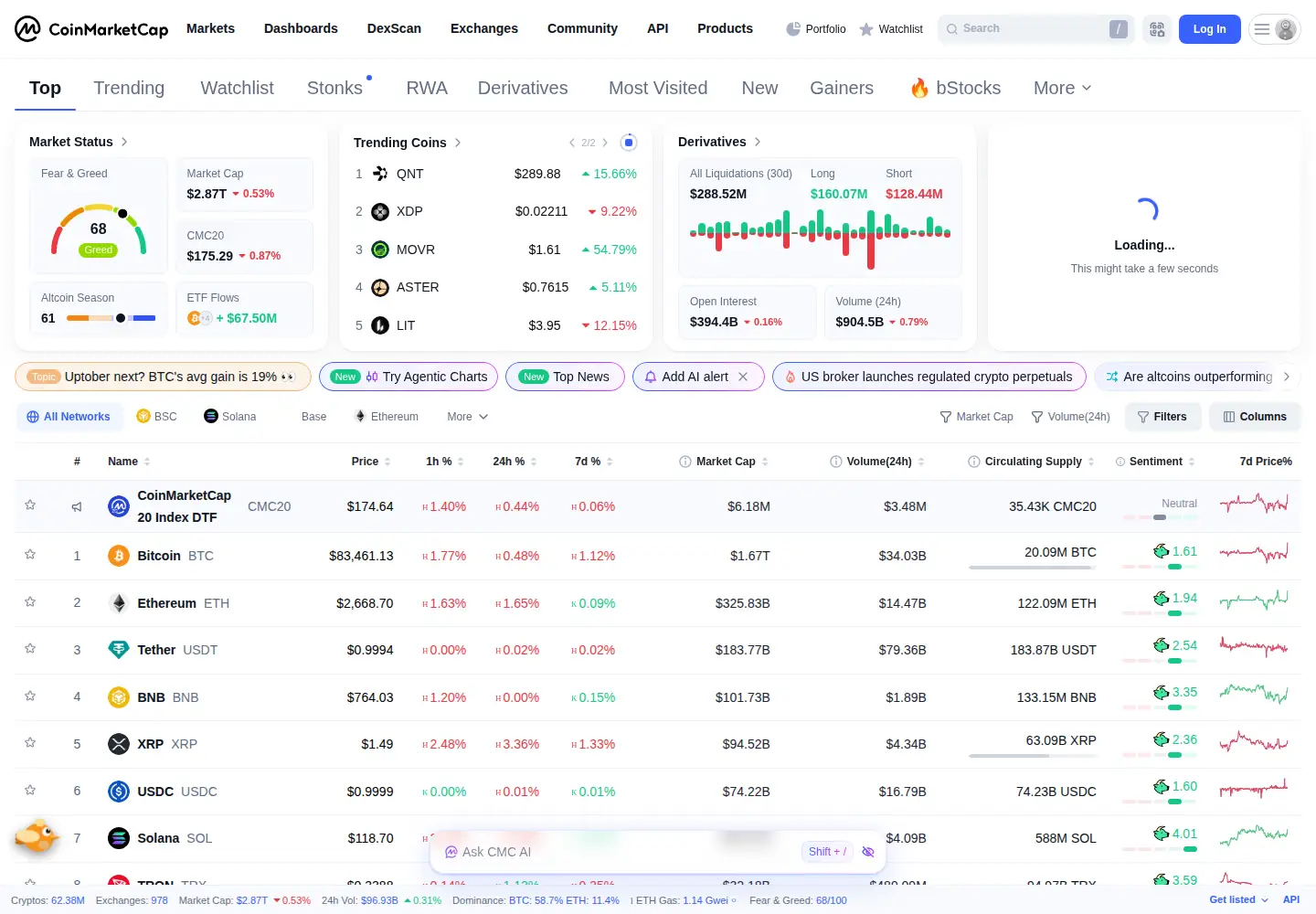Switch to the Trending tab
This screenshot has width=1316, height=914.
coord(129,88)
